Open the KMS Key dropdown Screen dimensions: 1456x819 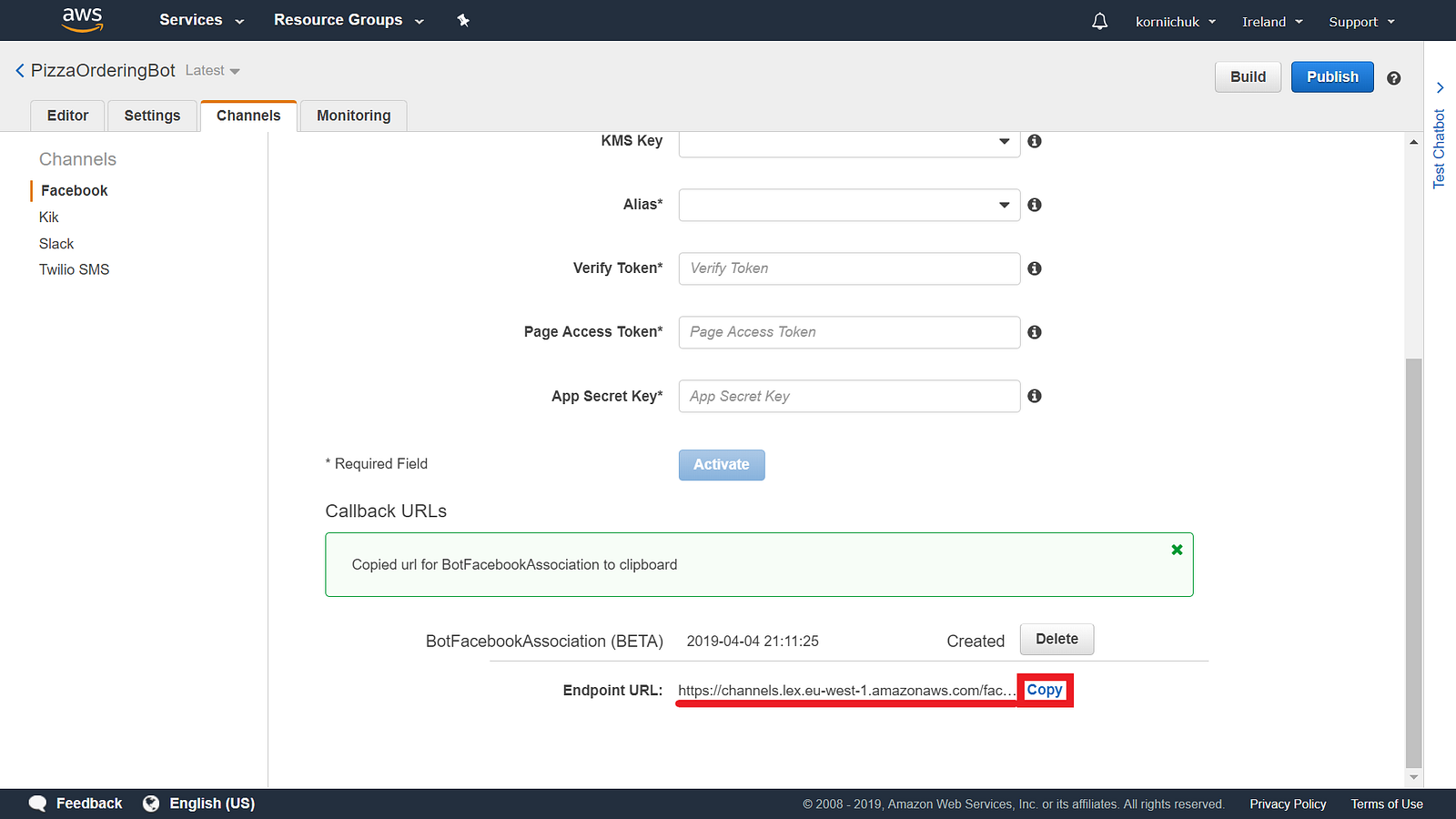tap(849, 142)
